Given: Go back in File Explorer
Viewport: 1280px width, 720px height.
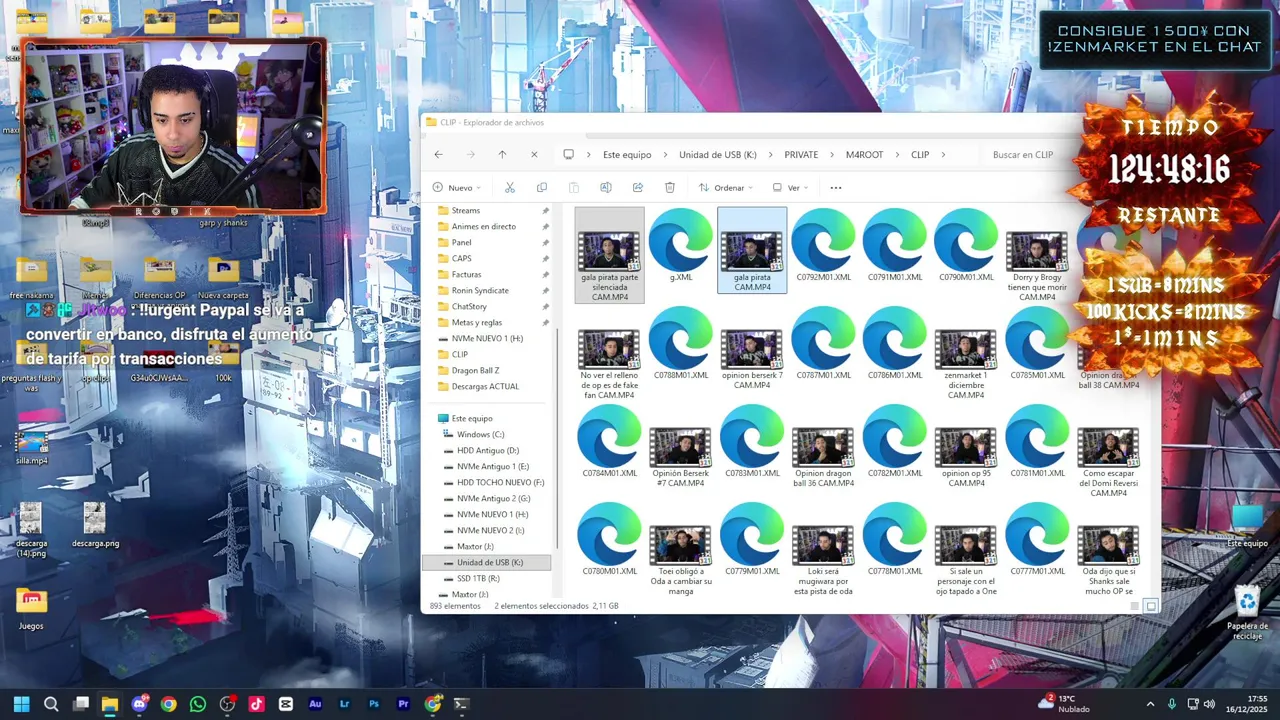Looking at the screenshot, I should point(438,155).
